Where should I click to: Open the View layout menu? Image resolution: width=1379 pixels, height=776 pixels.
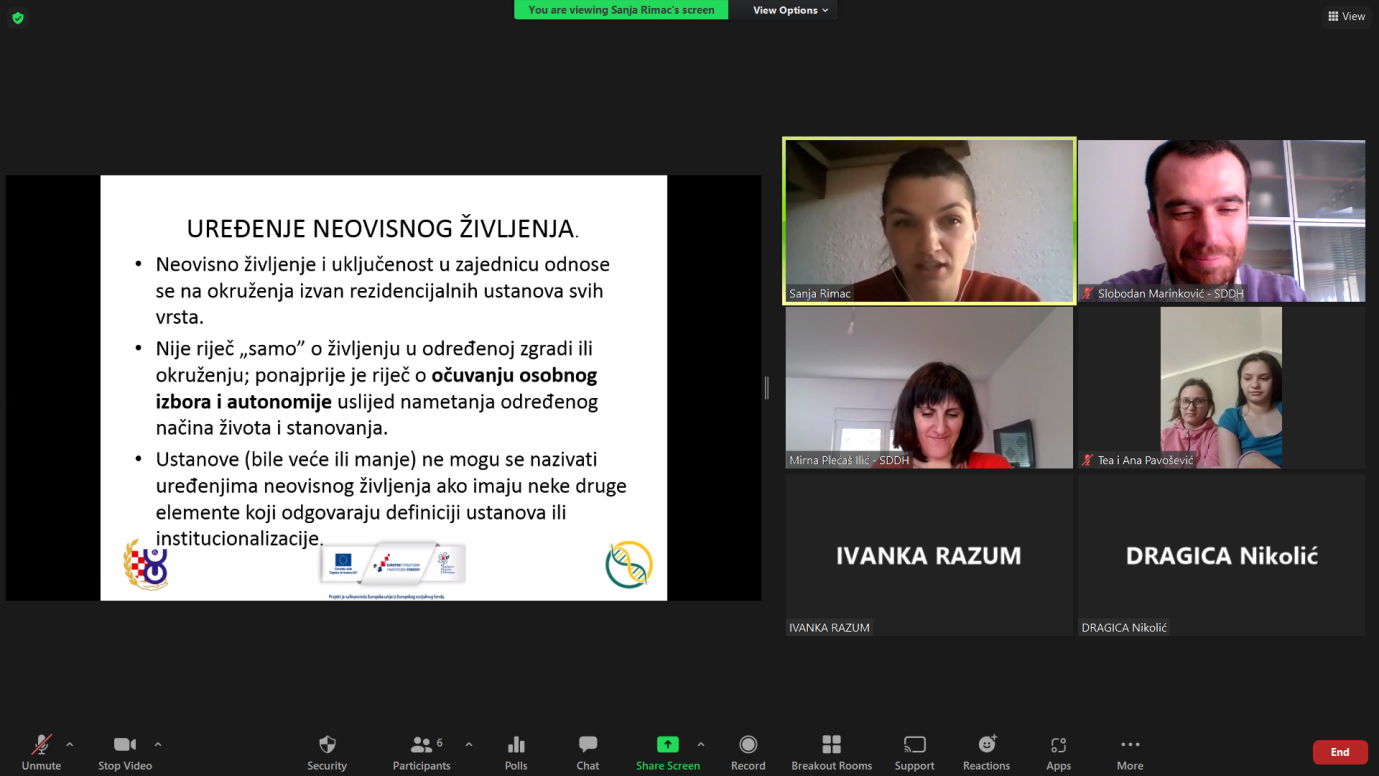1346,16
